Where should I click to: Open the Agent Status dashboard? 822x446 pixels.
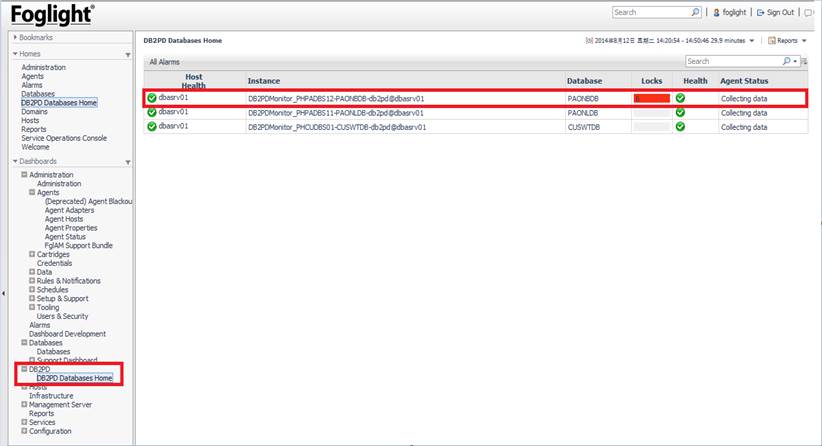tap(70, 237)
